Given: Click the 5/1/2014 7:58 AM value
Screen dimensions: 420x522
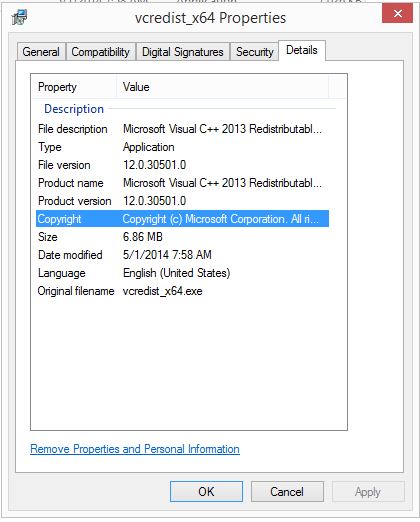Looking at the screenshot, I should point(167,255).
